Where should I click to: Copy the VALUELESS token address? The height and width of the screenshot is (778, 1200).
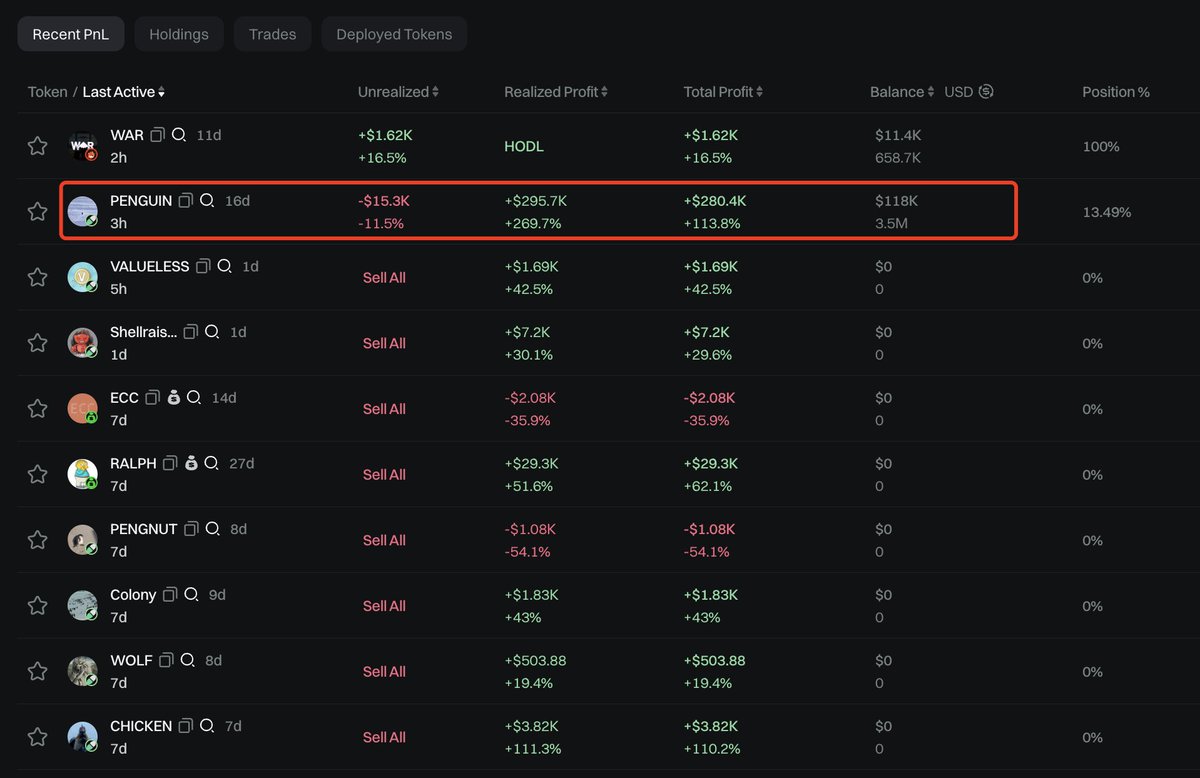pos(203,267)
